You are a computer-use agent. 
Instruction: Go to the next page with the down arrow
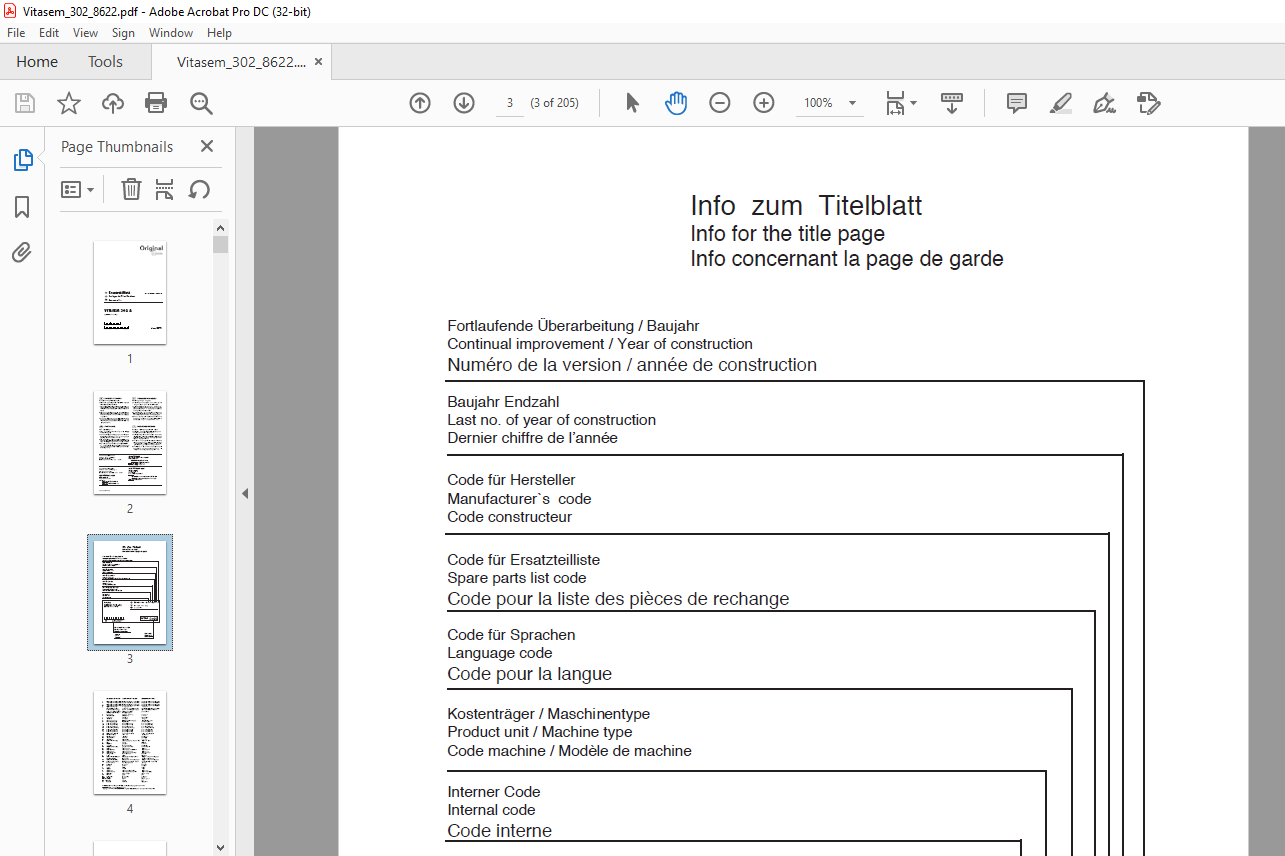point(464,103)
